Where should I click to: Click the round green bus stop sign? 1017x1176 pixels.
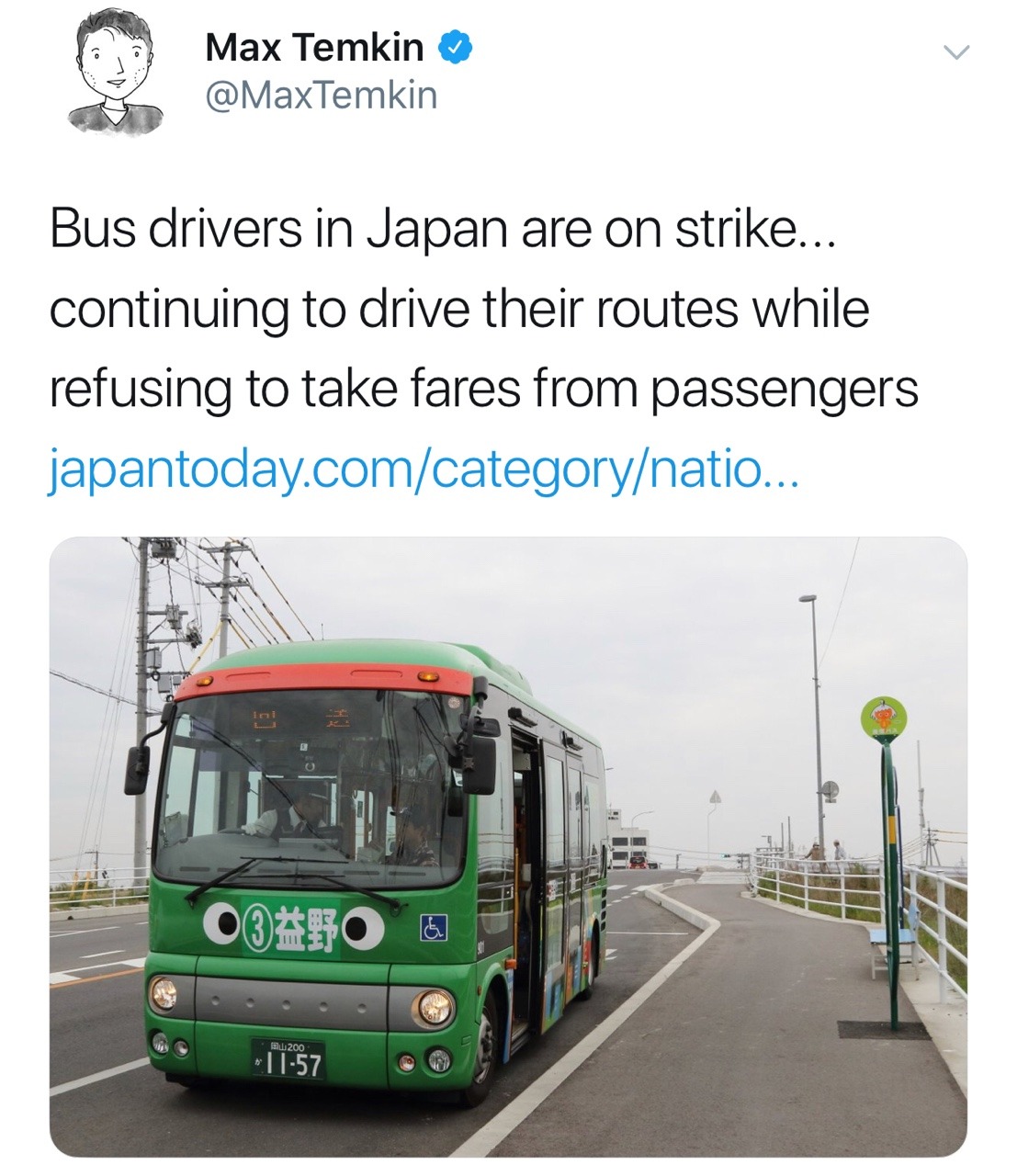[884, 718]
